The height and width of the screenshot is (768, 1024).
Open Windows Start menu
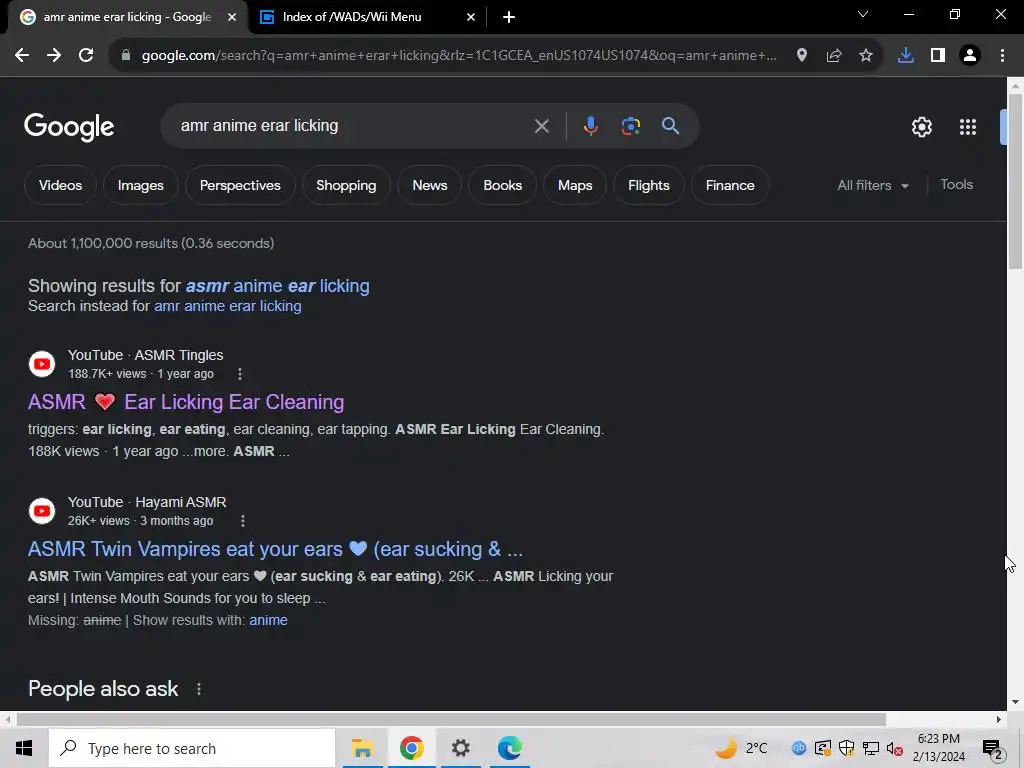click(x=24, y=748)
